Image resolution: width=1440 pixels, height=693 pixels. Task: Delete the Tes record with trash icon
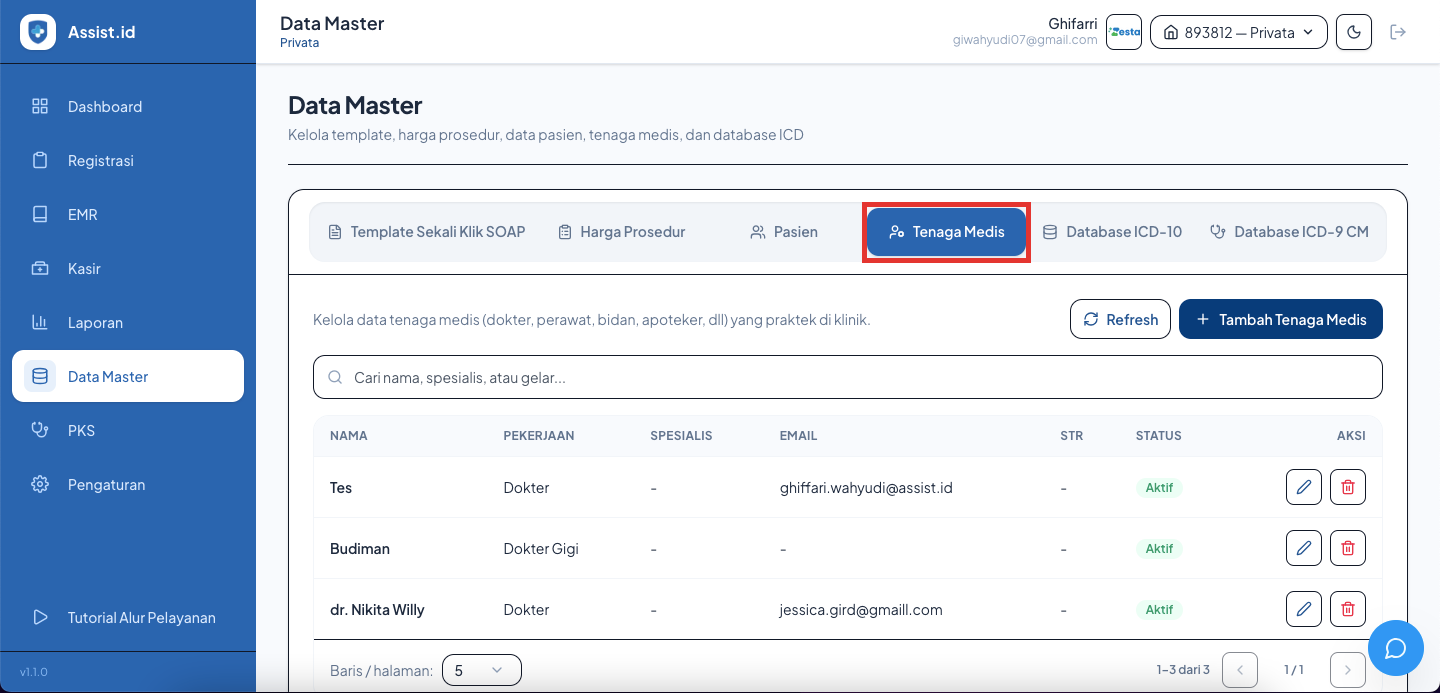(x=1348, y=487)
